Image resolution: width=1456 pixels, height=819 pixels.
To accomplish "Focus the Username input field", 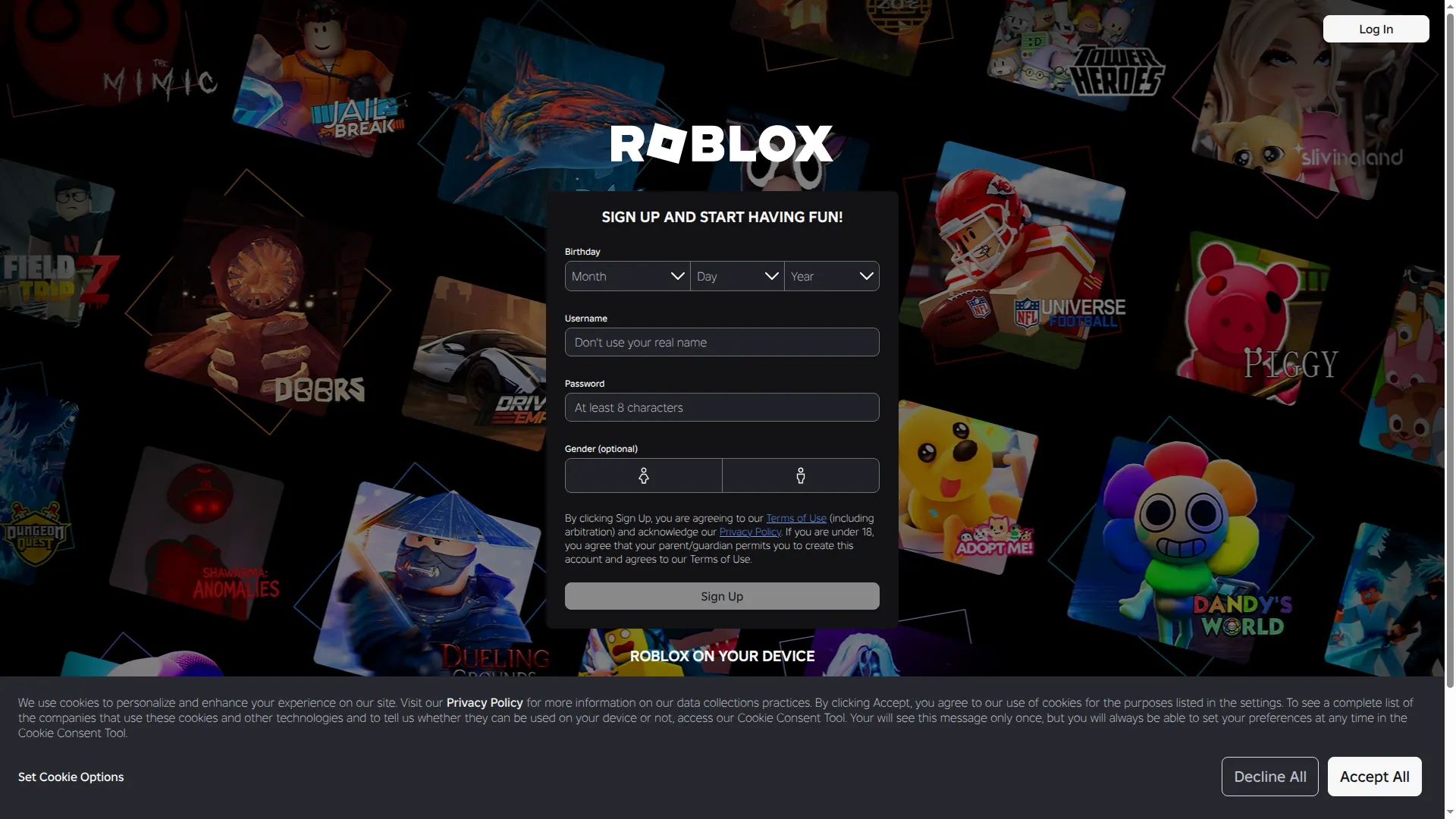I will coord(722,342).
